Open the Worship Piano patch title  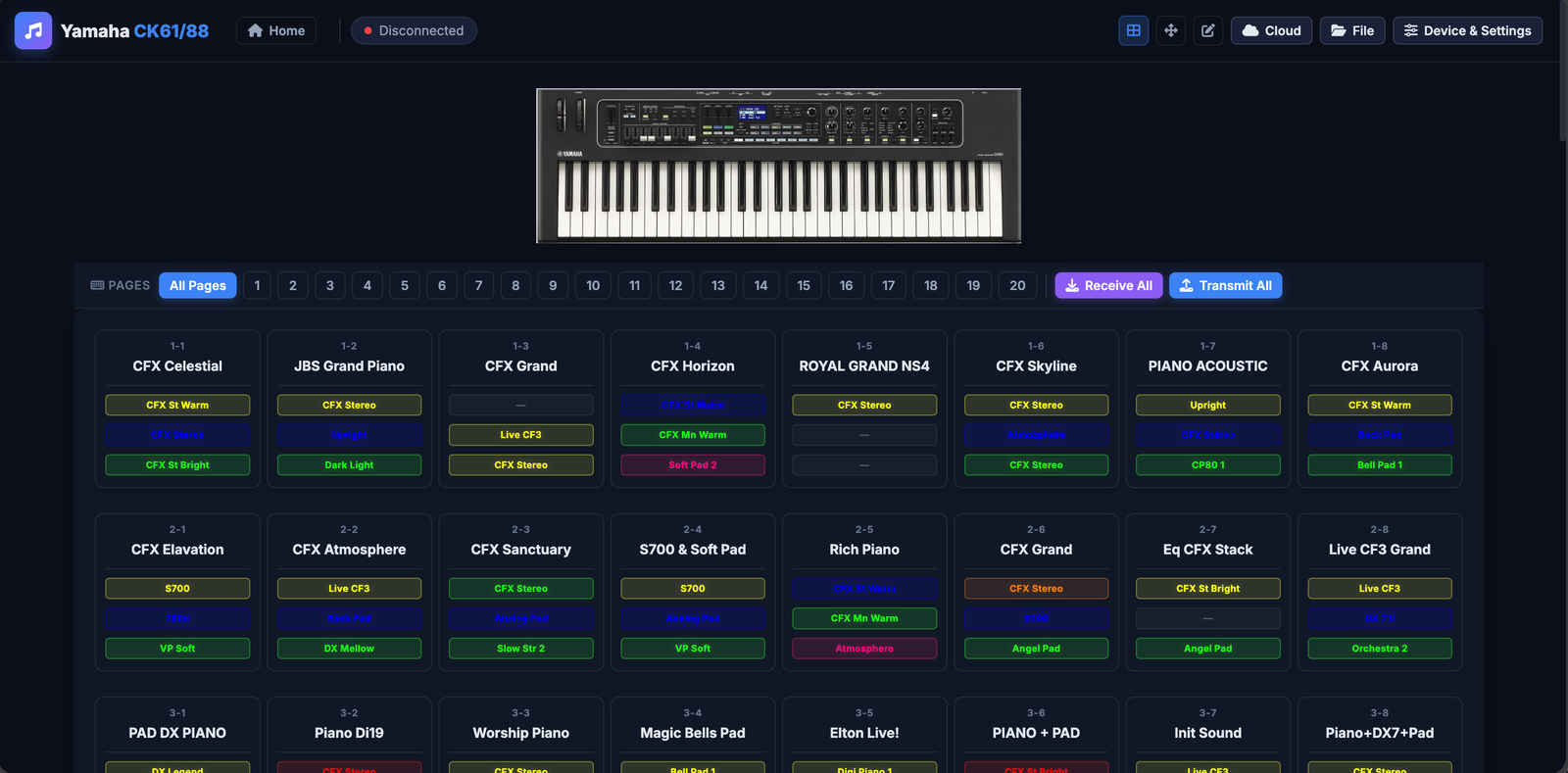(x=521, y=733)
